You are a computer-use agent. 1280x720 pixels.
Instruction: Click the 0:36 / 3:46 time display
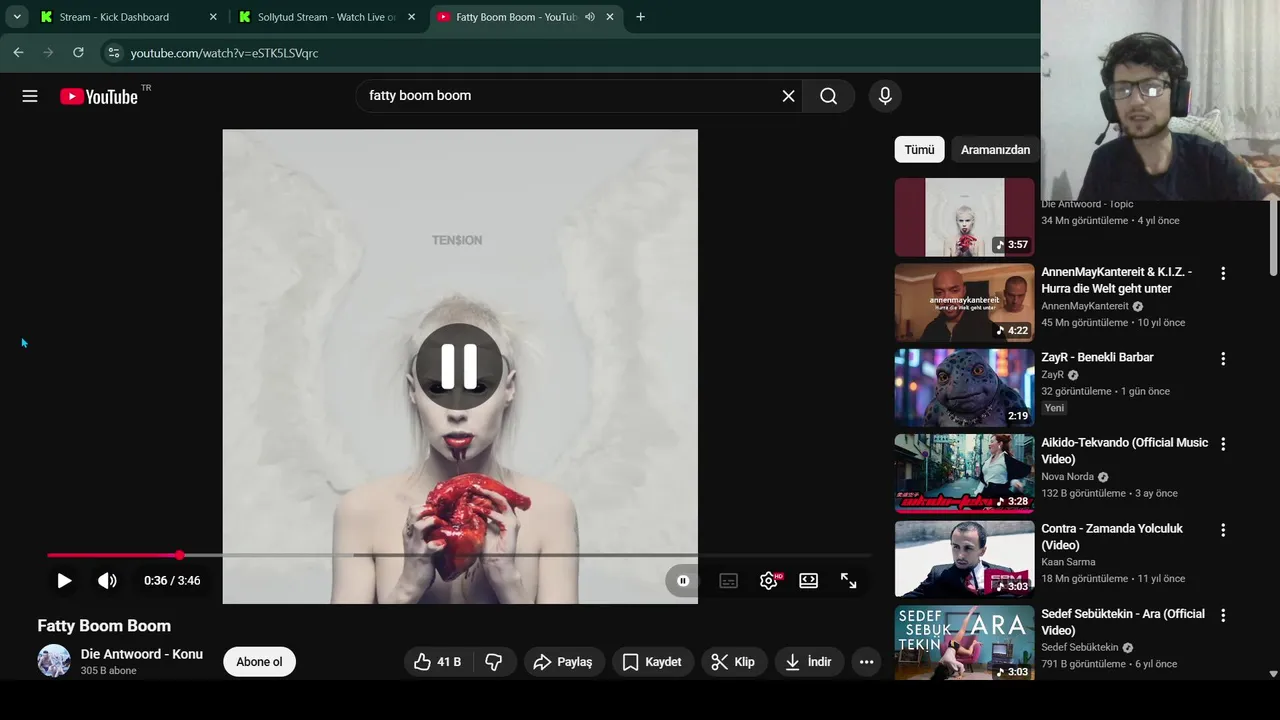coord(172,580)
